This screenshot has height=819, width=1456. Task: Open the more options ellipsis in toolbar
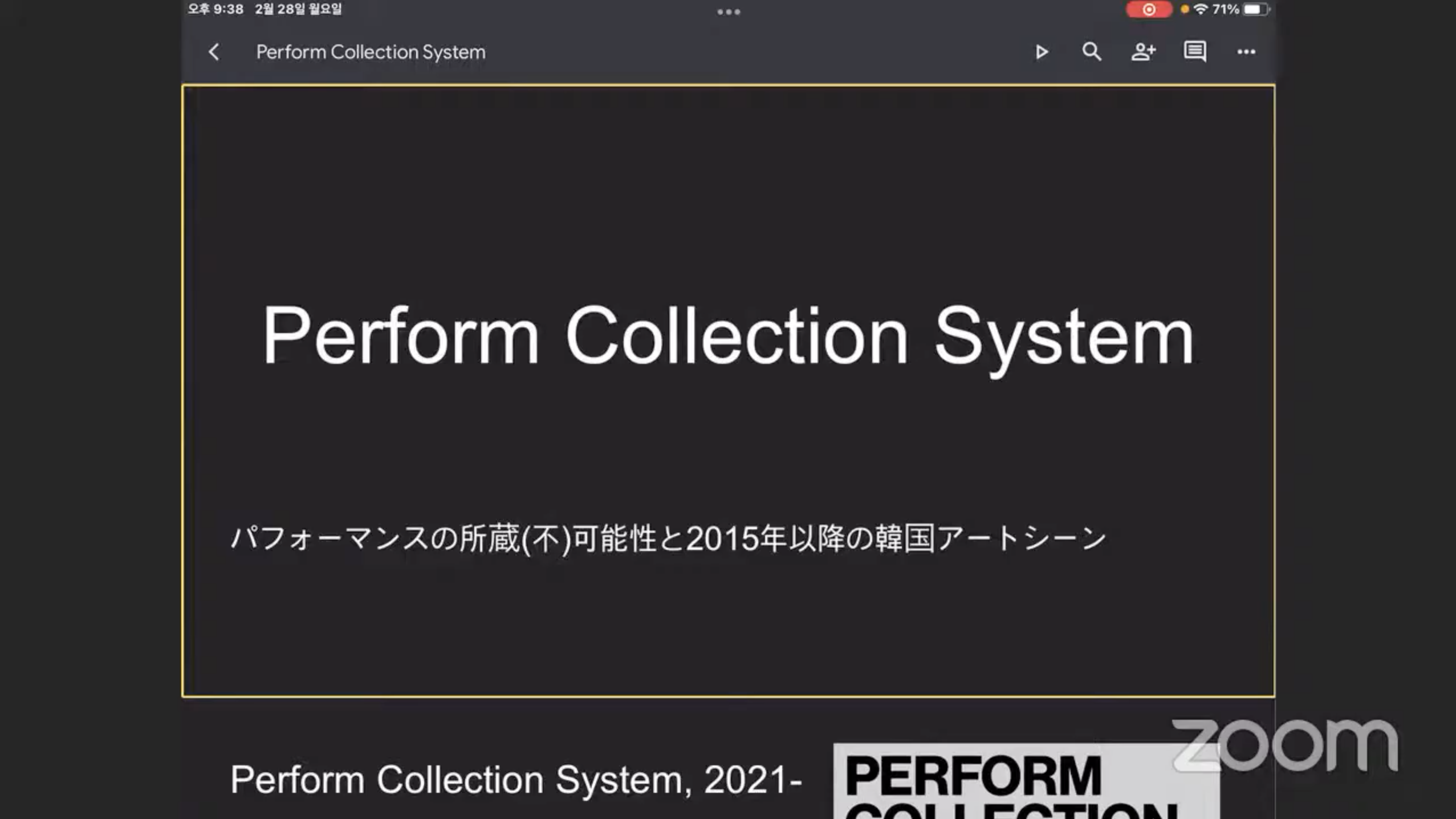(x=1246, y=52)
